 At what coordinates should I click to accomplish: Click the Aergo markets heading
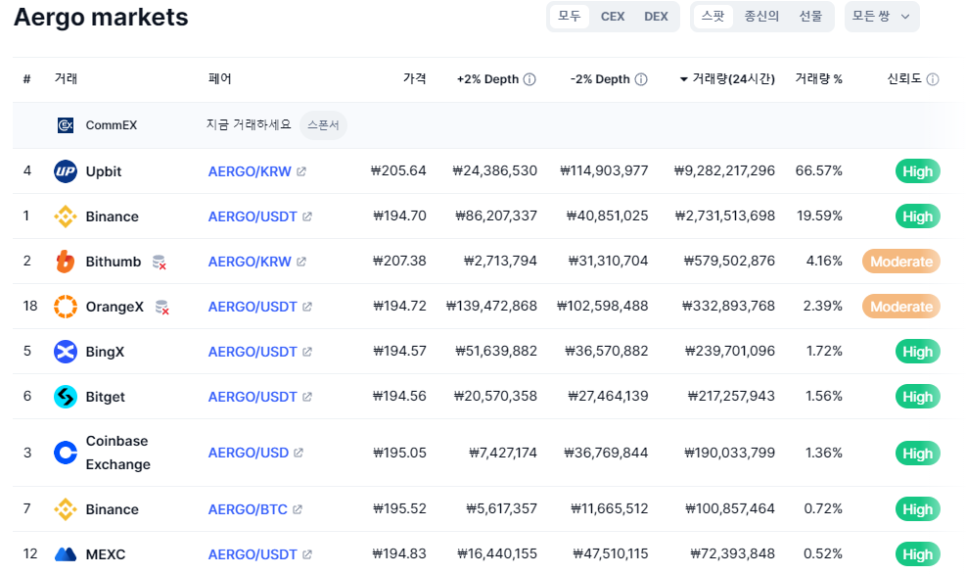coord(101,17)
